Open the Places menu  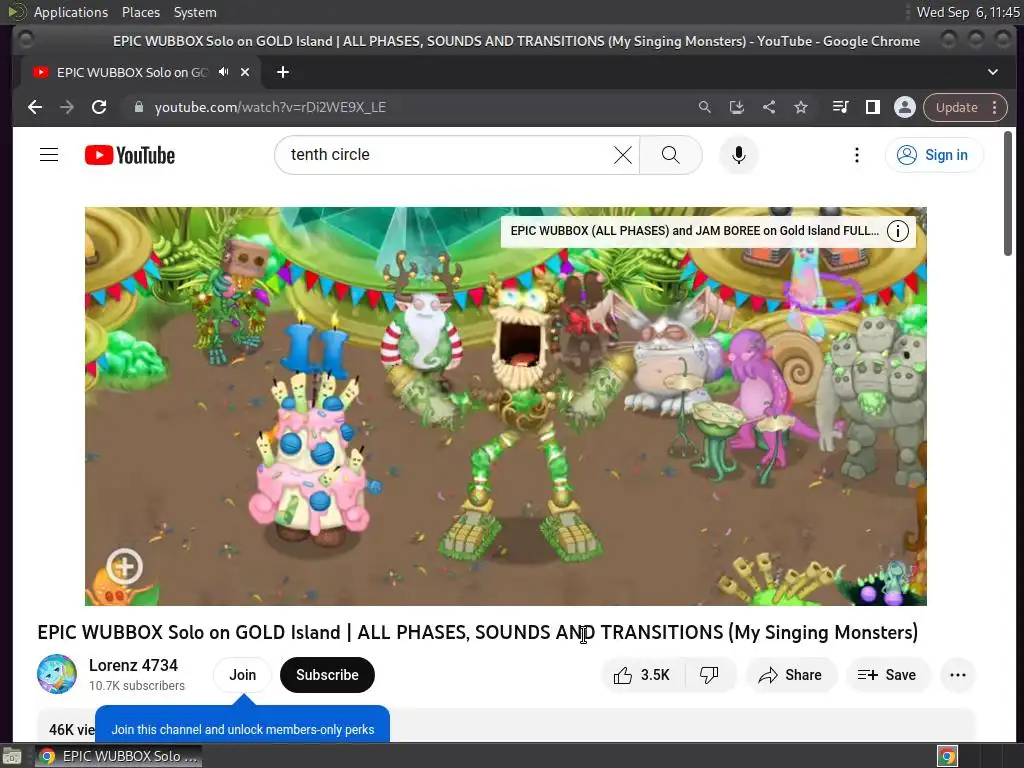coord(140,12)
